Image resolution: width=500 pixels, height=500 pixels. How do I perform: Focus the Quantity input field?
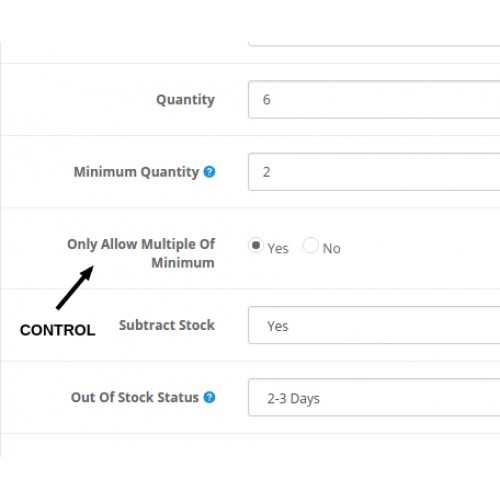(374, 99)
